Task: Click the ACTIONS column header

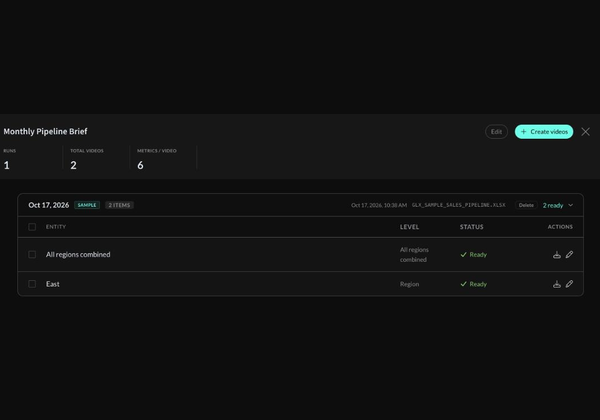Action: pyautogui.click(x=560, y=227)
